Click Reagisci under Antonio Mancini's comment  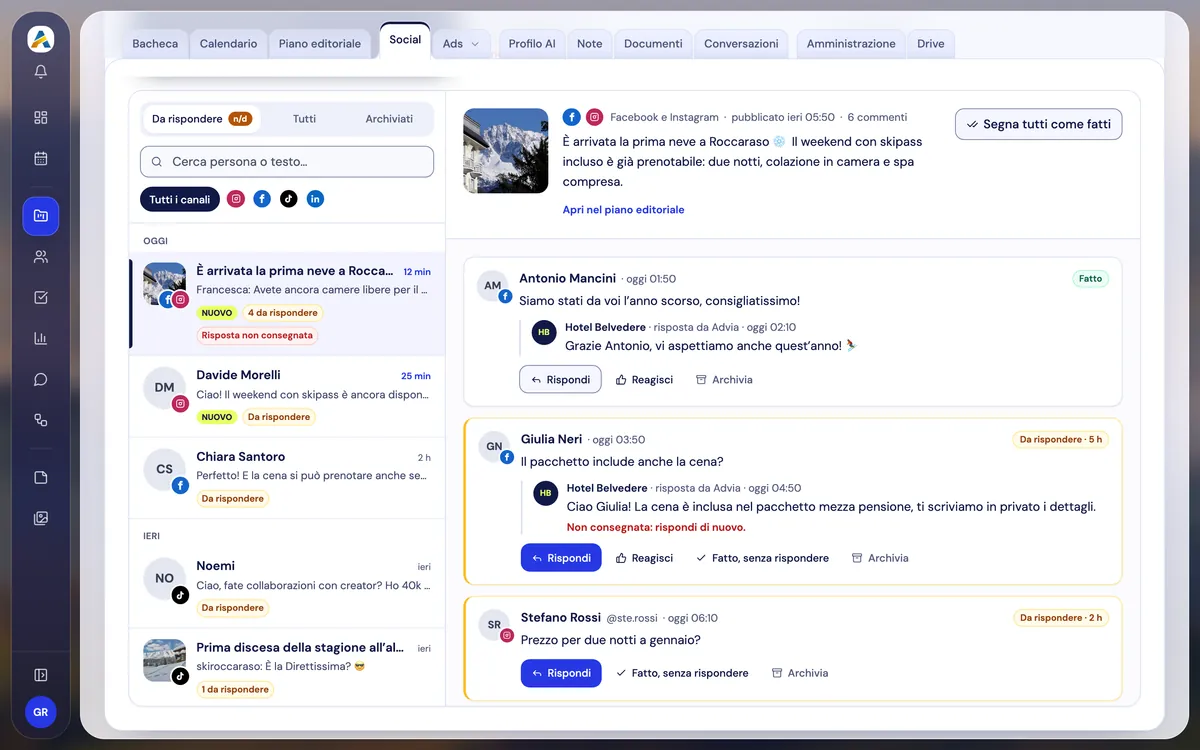point(644,380)
